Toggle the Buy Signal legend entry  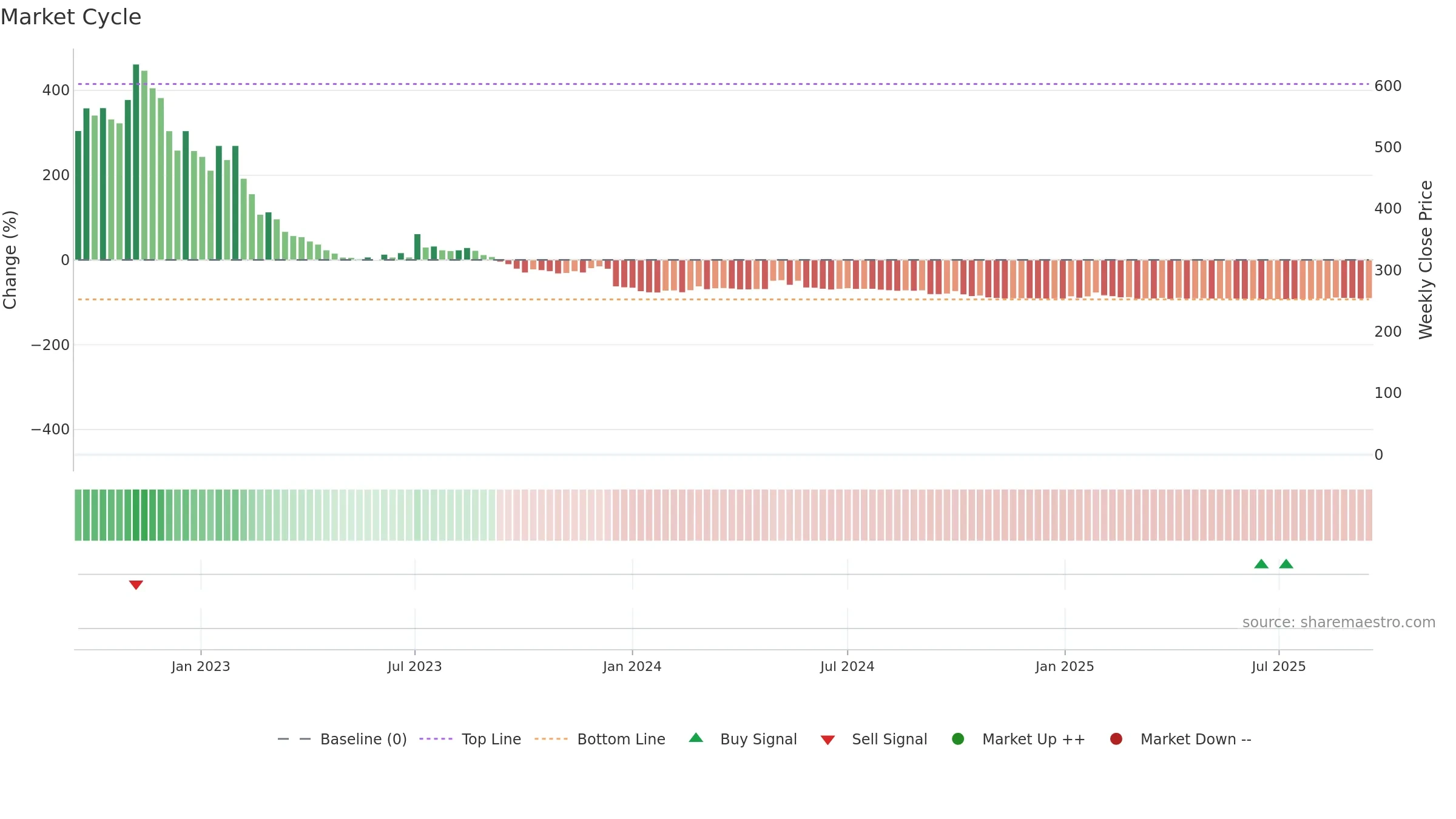tap(743, 739)
